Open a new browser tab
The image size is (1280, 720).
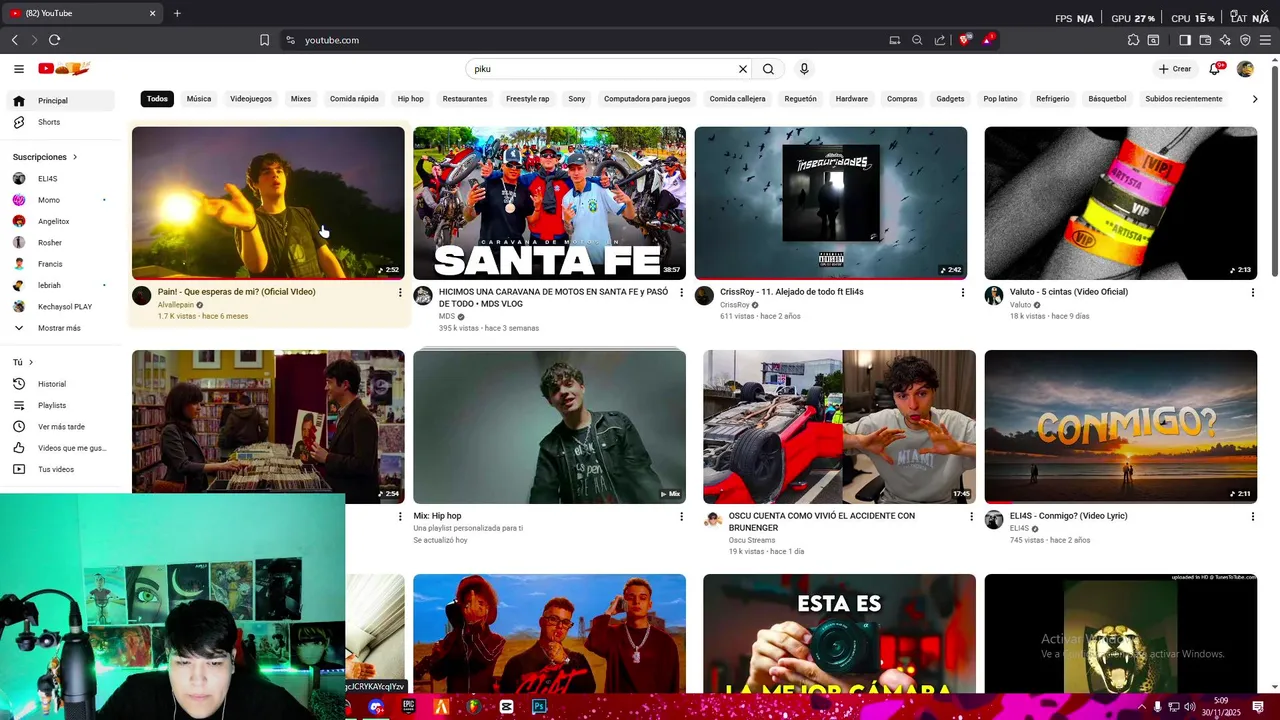point(177,13)
